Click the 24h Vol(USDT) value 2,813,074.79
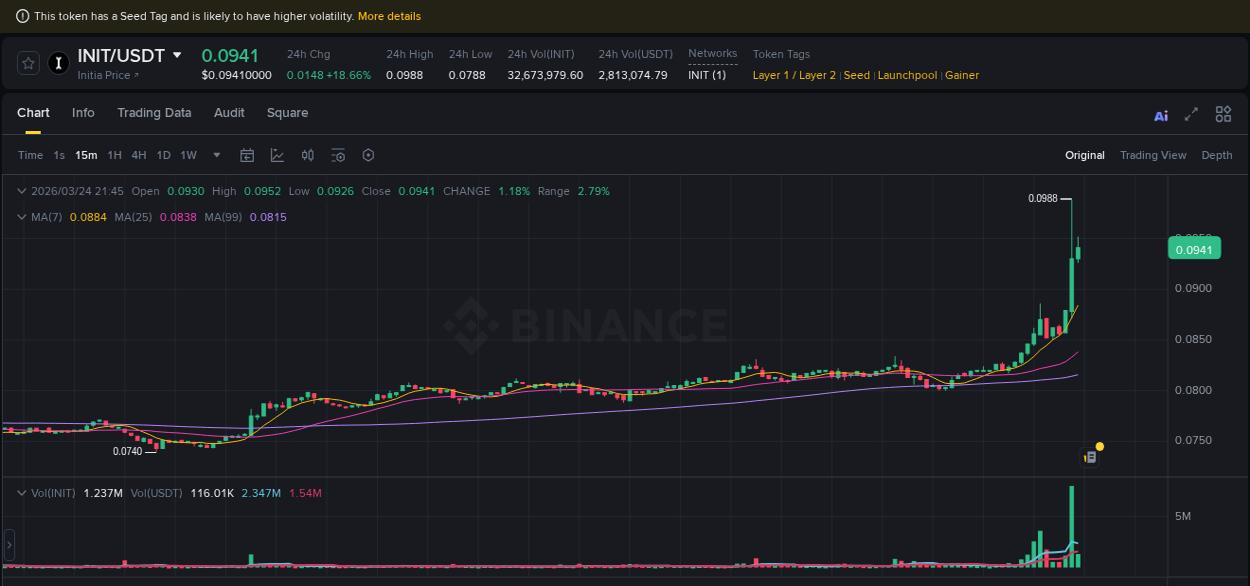Viewport: 1250px width, 586px height. (x=633, y=75)
